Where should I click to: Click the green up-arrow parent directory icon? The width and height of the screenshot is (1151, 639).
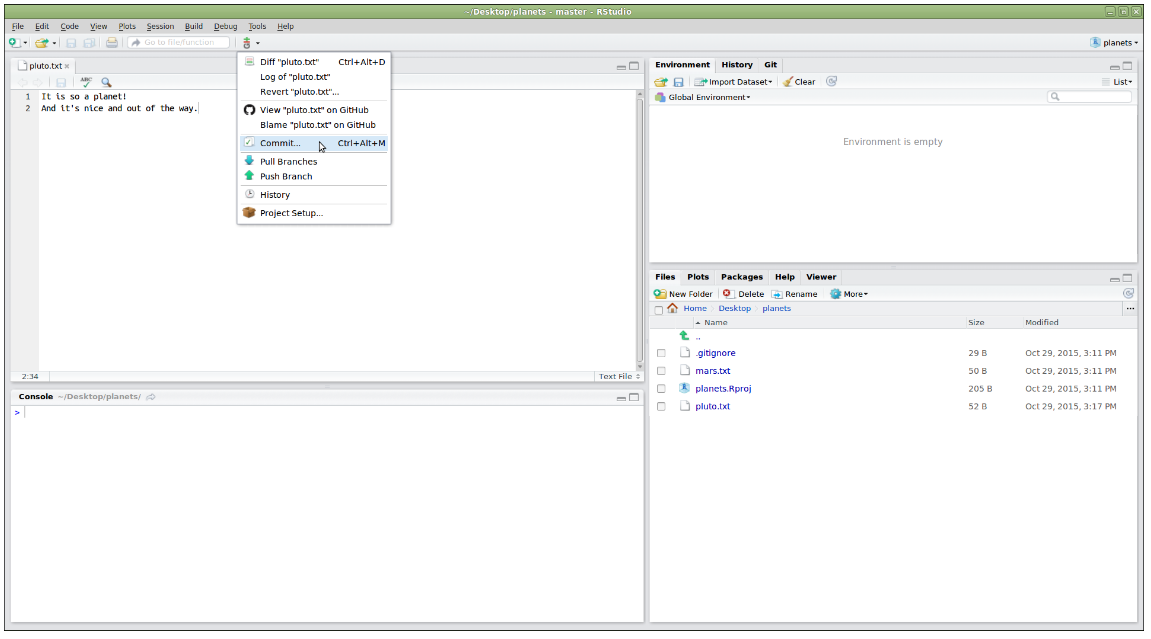coord(684,337)
